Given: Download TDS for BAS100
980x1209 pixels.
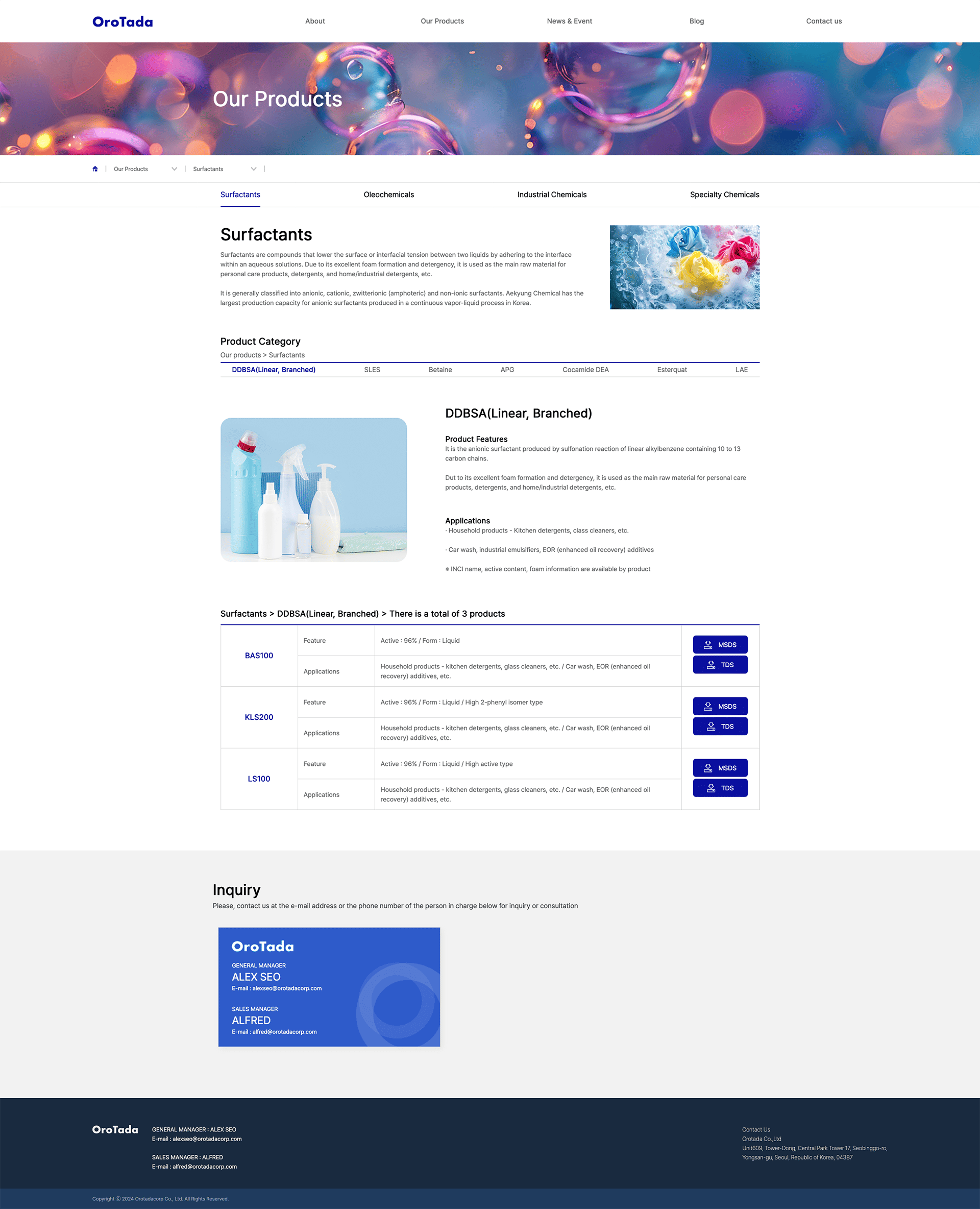Looking at the screenshot, I should click(720, 665).
